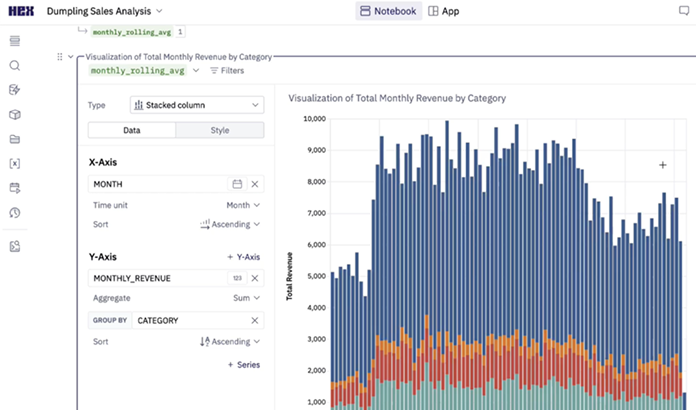Open the variables [x] sidebar icon
This screenshot has height=410, width=696.
click(15, 163)
